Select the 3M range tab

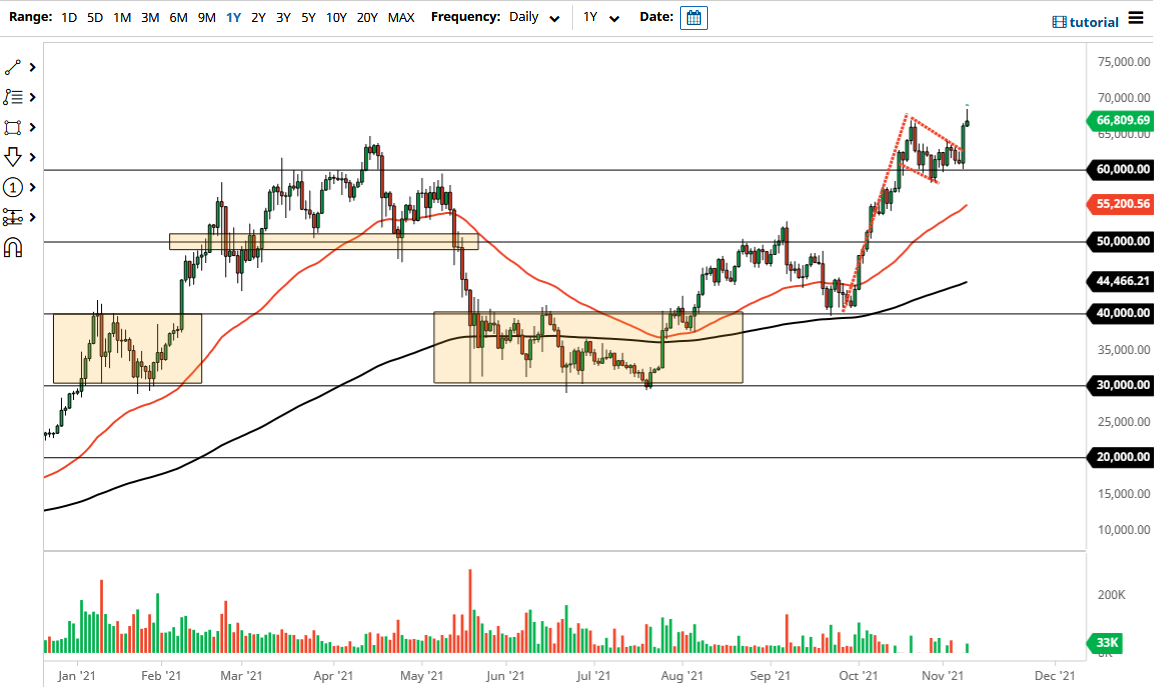click(x=150, y=17)
